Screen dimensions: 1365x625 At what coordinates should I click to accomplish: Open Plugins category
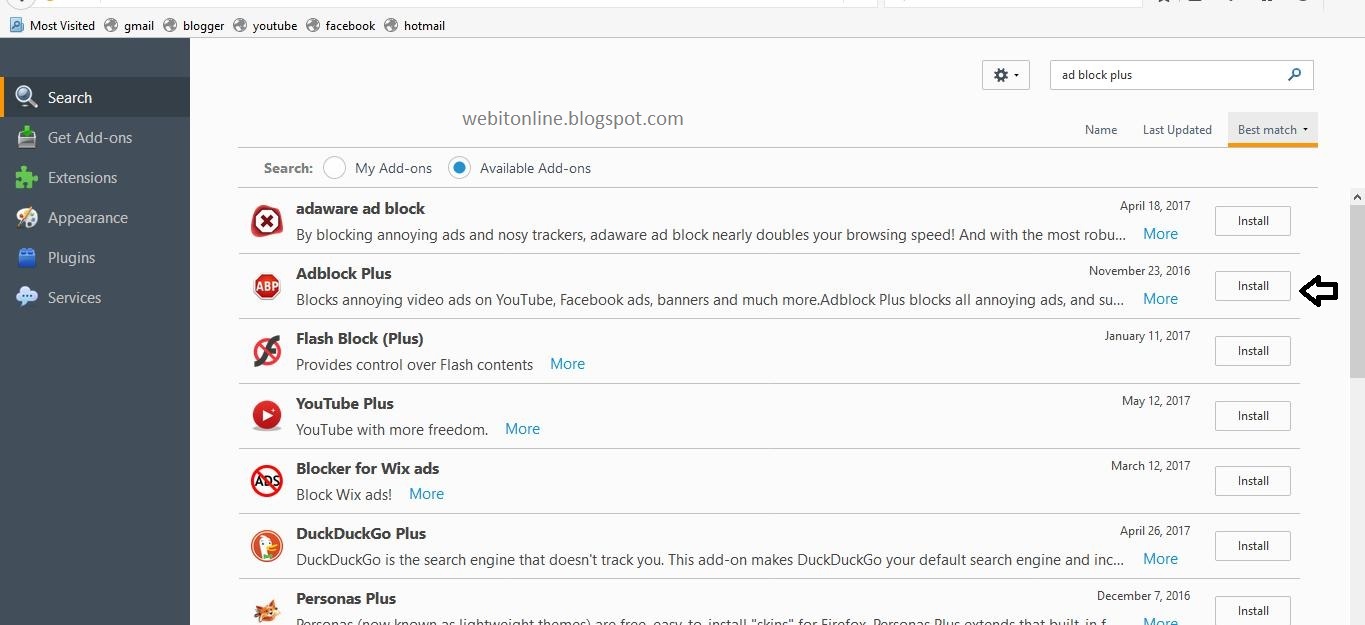95,257
